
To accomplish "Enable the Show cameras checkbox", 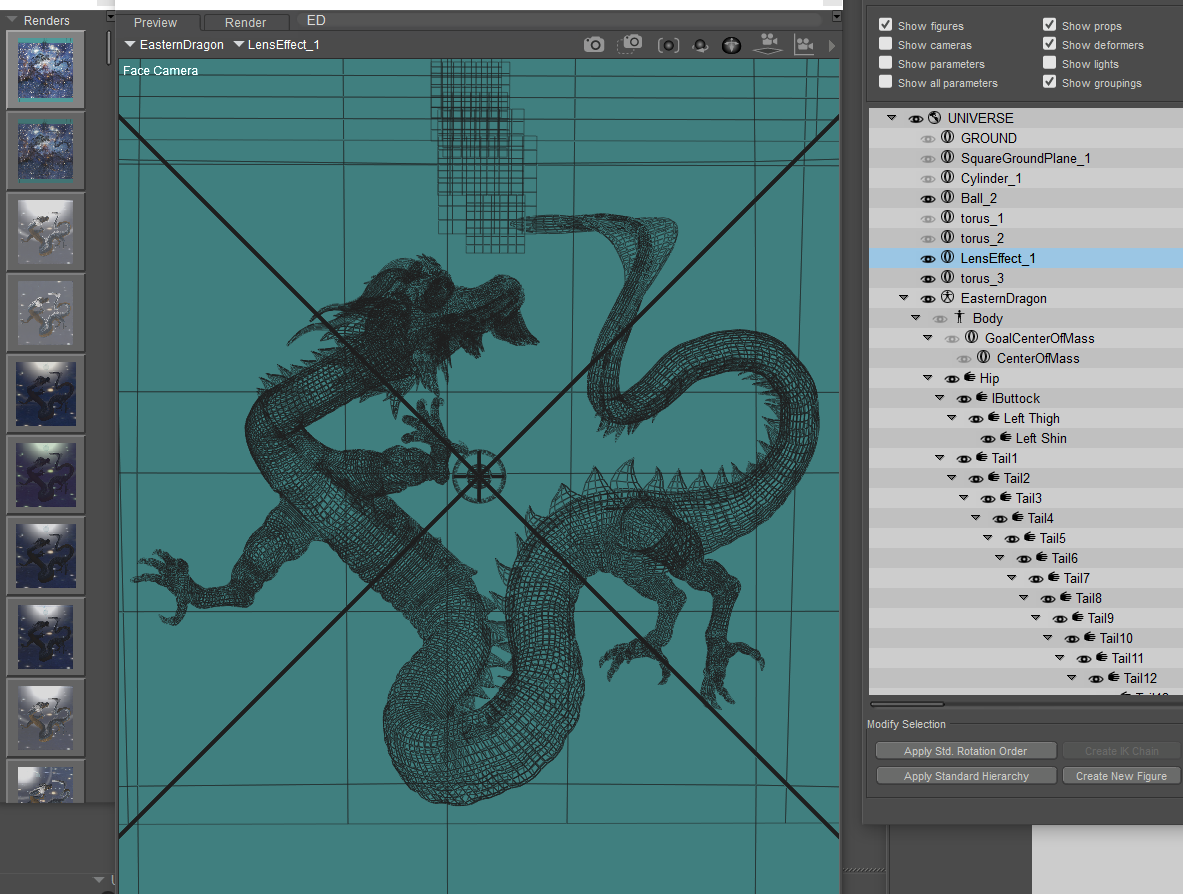I will click(886, 45).
